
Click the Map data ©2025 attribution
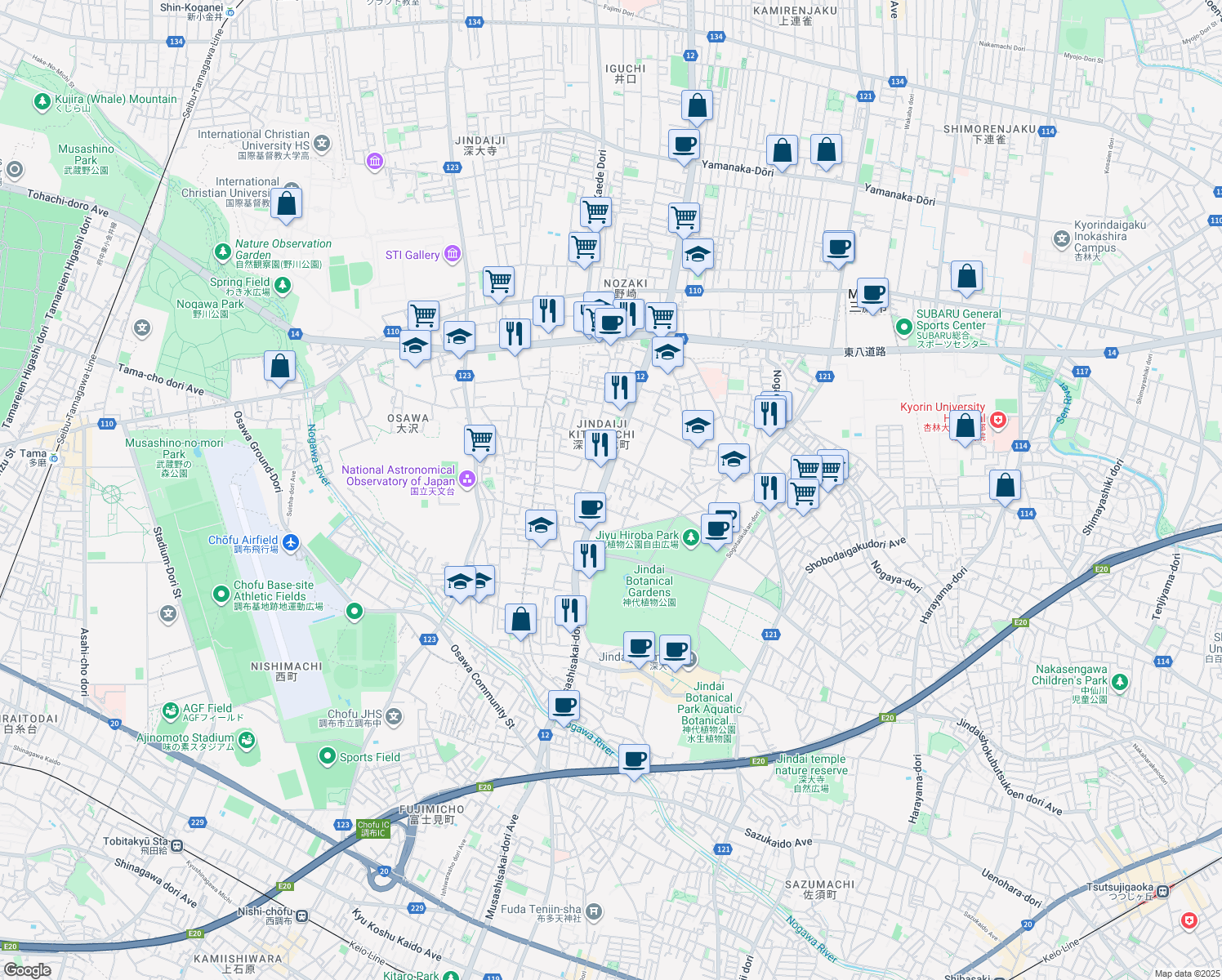[1185, 973]
